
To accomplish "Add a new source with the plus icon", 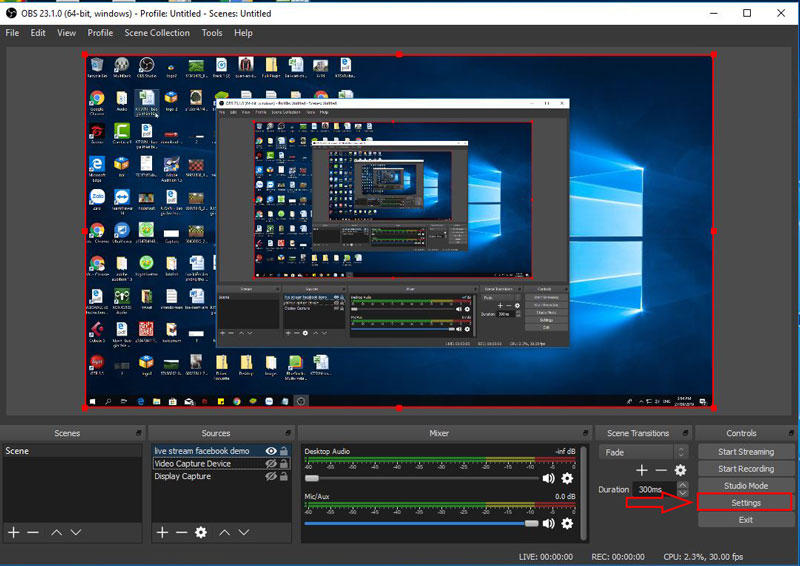I will click(x=162, y=532).
